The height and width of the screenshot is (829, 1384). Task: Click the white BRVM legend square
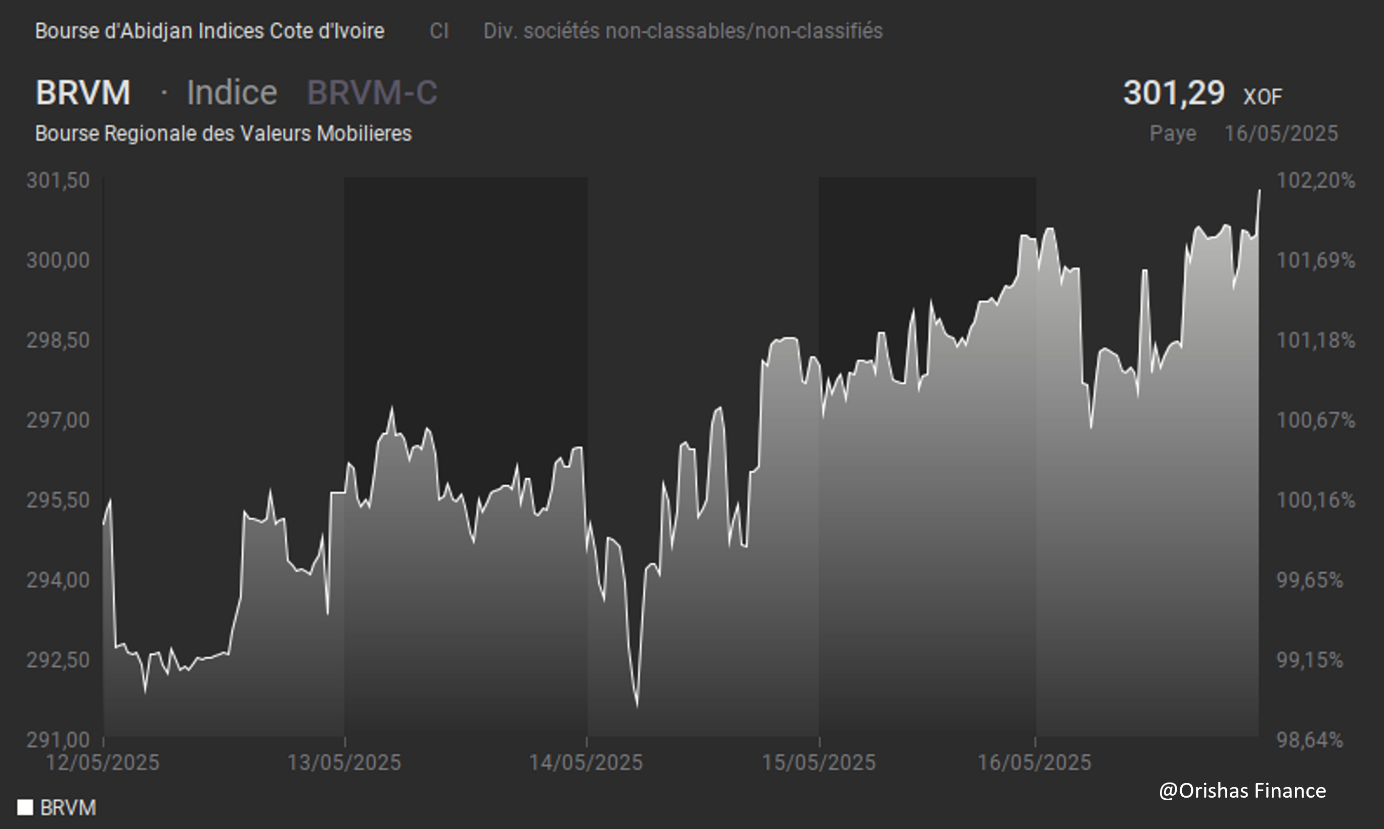coord(25,807)
